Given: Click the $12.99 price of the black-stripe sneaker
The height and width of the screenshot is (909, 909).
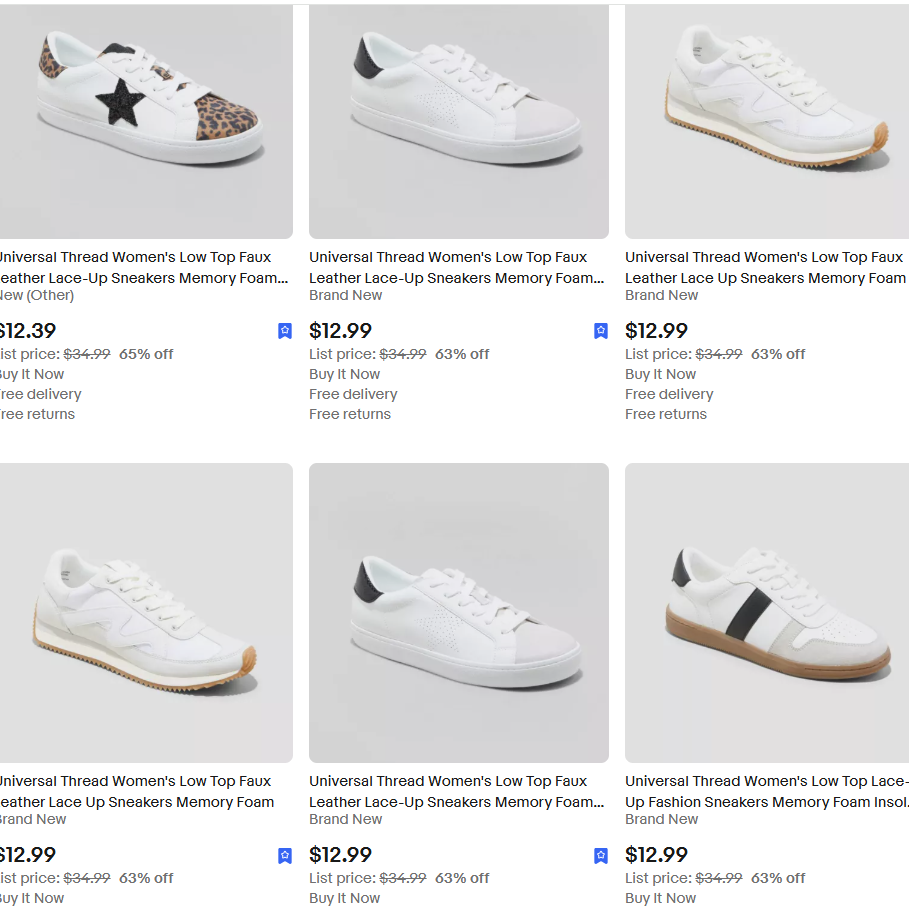Looking at the screenshot, I should 656,855.
